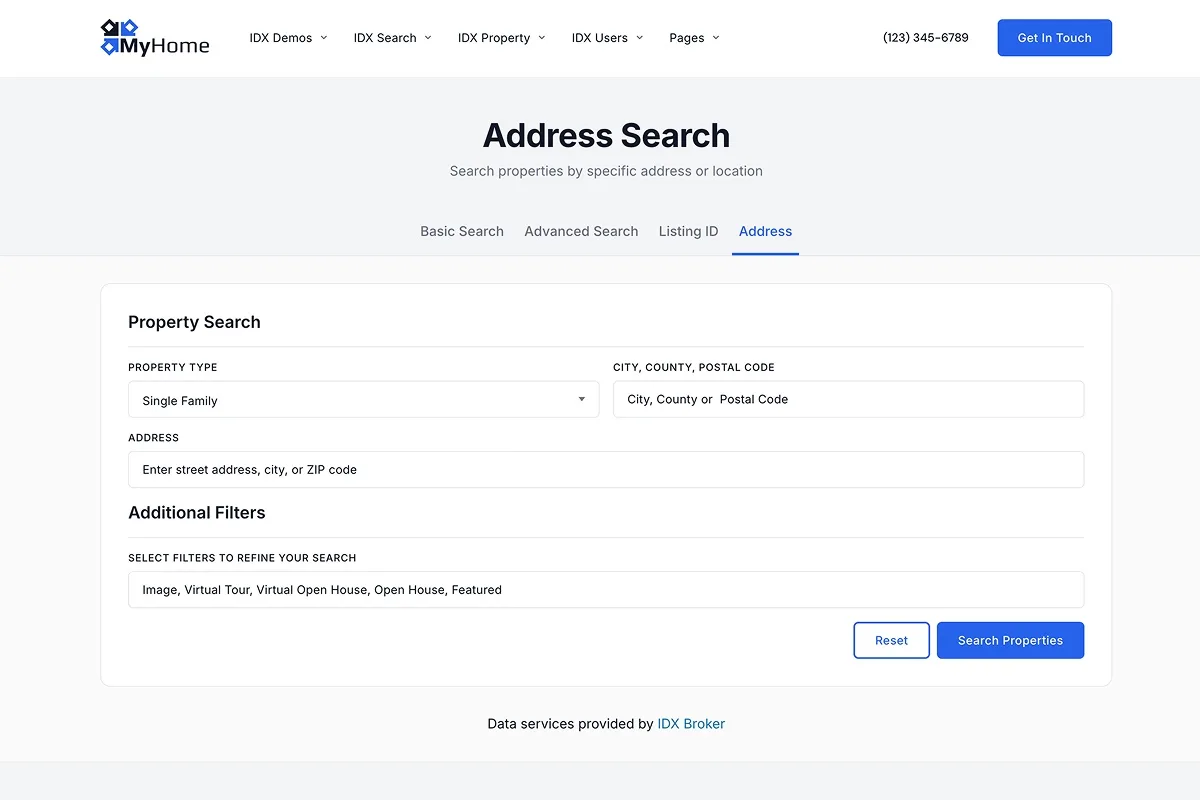Open the IDX Property menu
The height and width of the screenshot is (800, 1200).
pyautogui.click(x=502, y=38)
